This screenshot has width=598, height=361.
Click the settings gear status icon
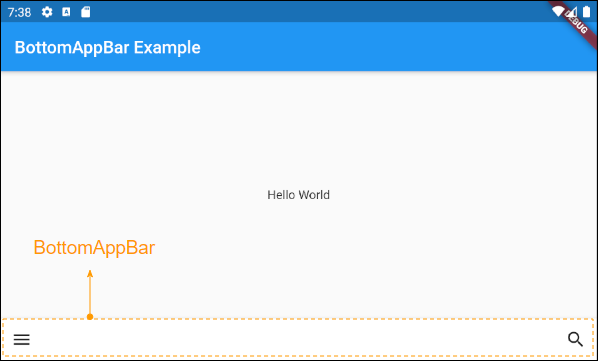pyautogui.click(x=47, y=12)
